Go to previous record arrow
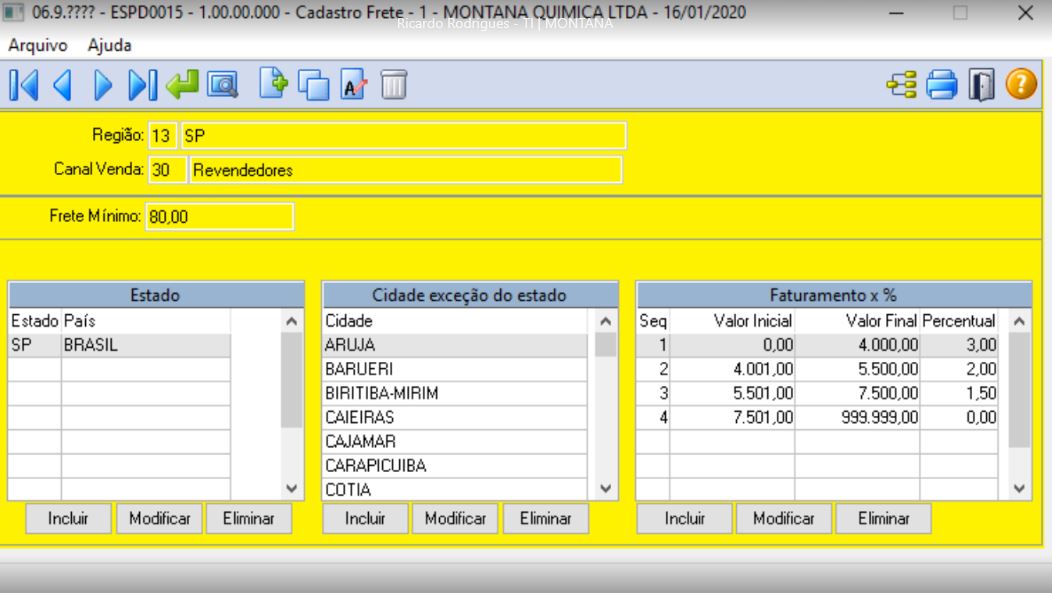The width and height of the screenshot is (1052, 593). [62, 85]
